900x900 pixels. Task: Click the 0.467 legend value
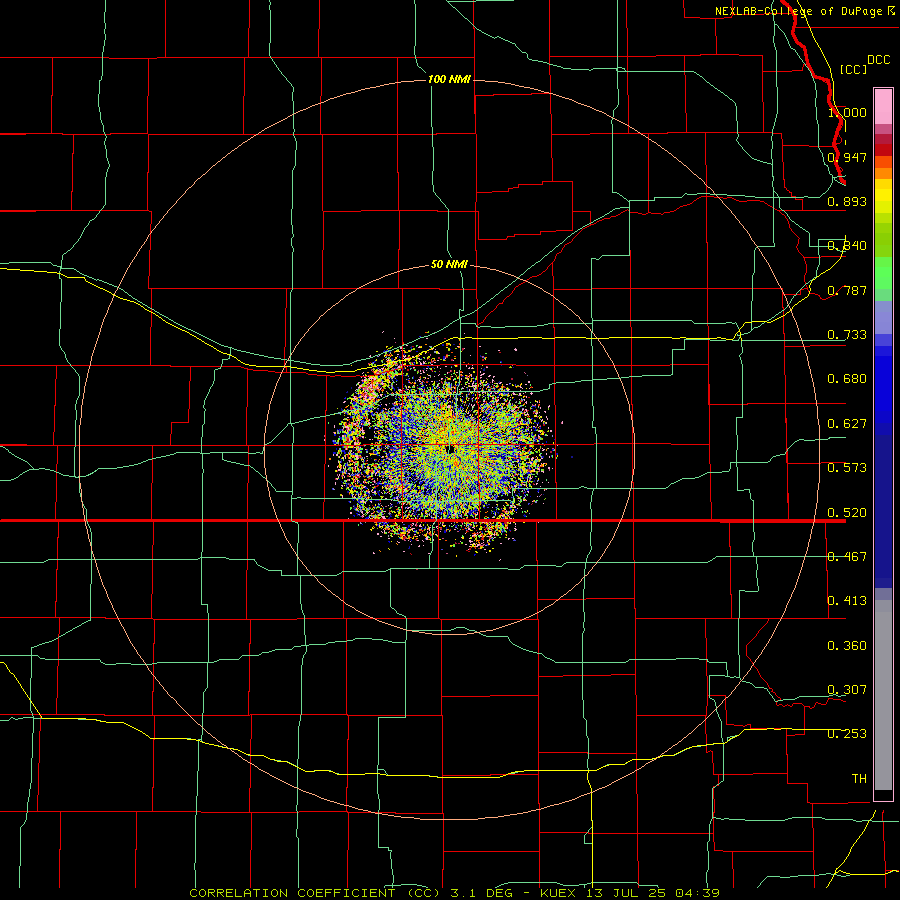(847, 557)
